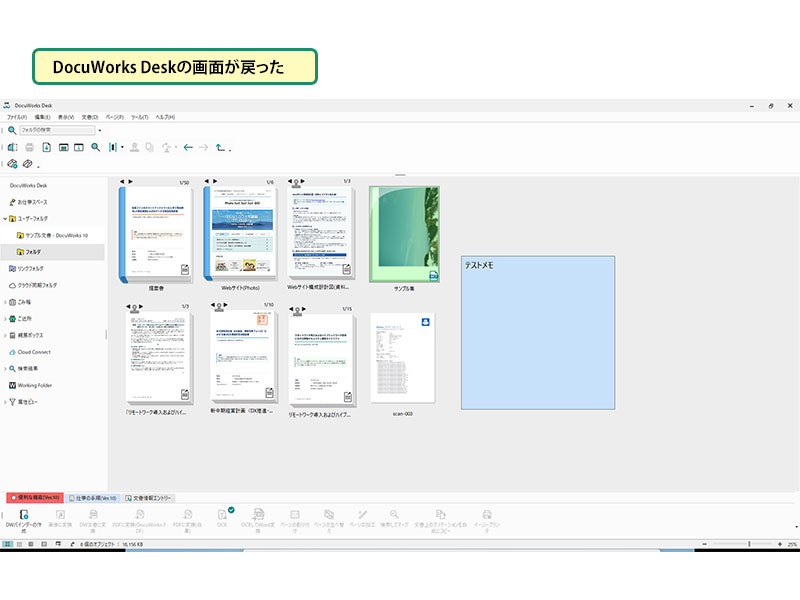Viewport: 800px width, 600px height.
Task: Select the first view-mode icon in status bar
Action: (x=7, y=544)
